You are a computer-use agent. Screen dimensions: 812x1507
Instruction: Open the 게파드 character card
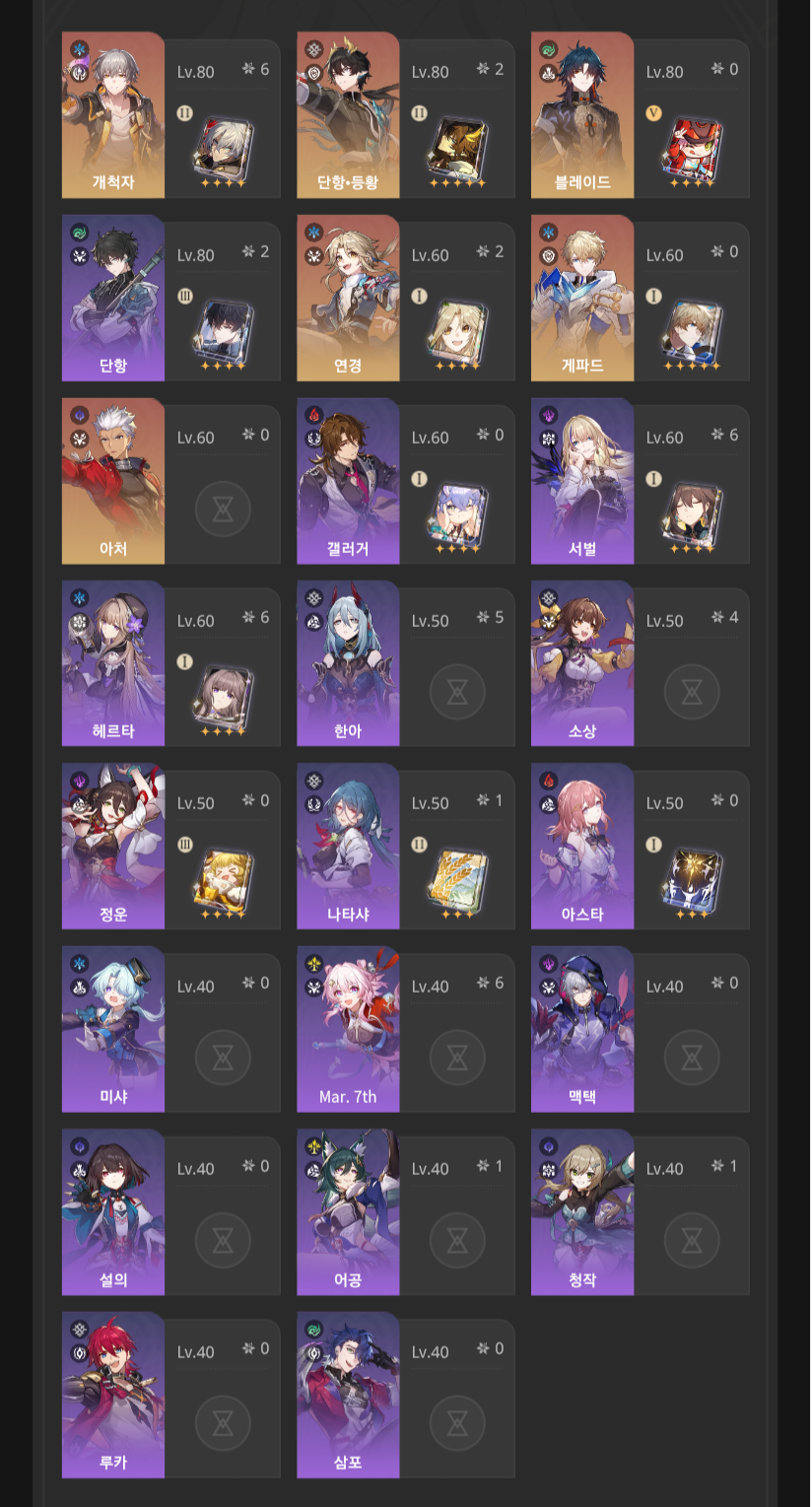coord(641,298)
